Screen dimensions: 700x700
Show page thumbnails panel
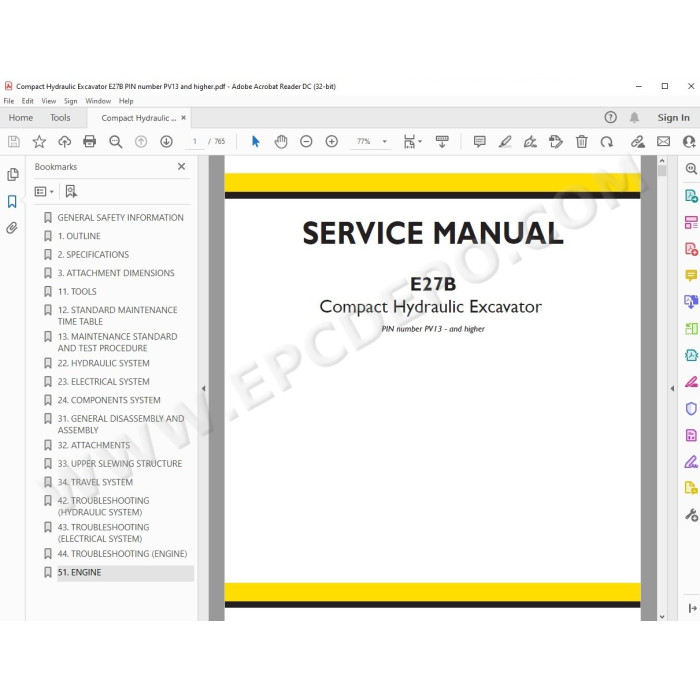click(13, 174)
